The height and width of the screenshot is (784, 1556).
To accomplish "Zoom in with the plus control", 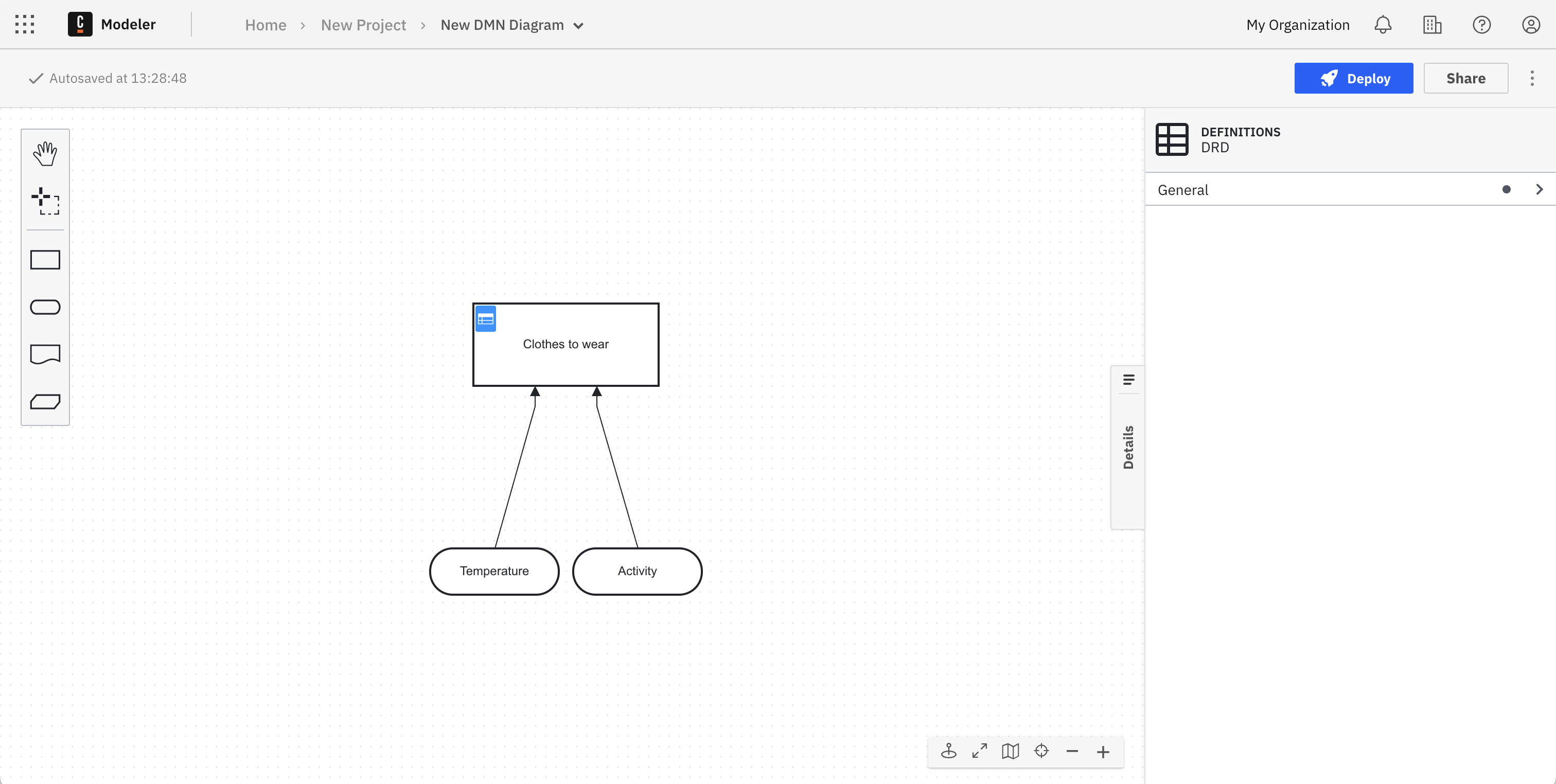I will tap(1102, 752).
